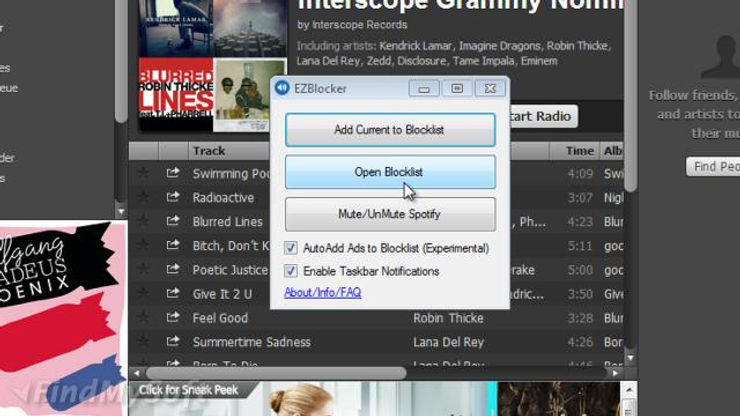
Task: Select the Radioactive track title
Action: (x=223, y=197)
